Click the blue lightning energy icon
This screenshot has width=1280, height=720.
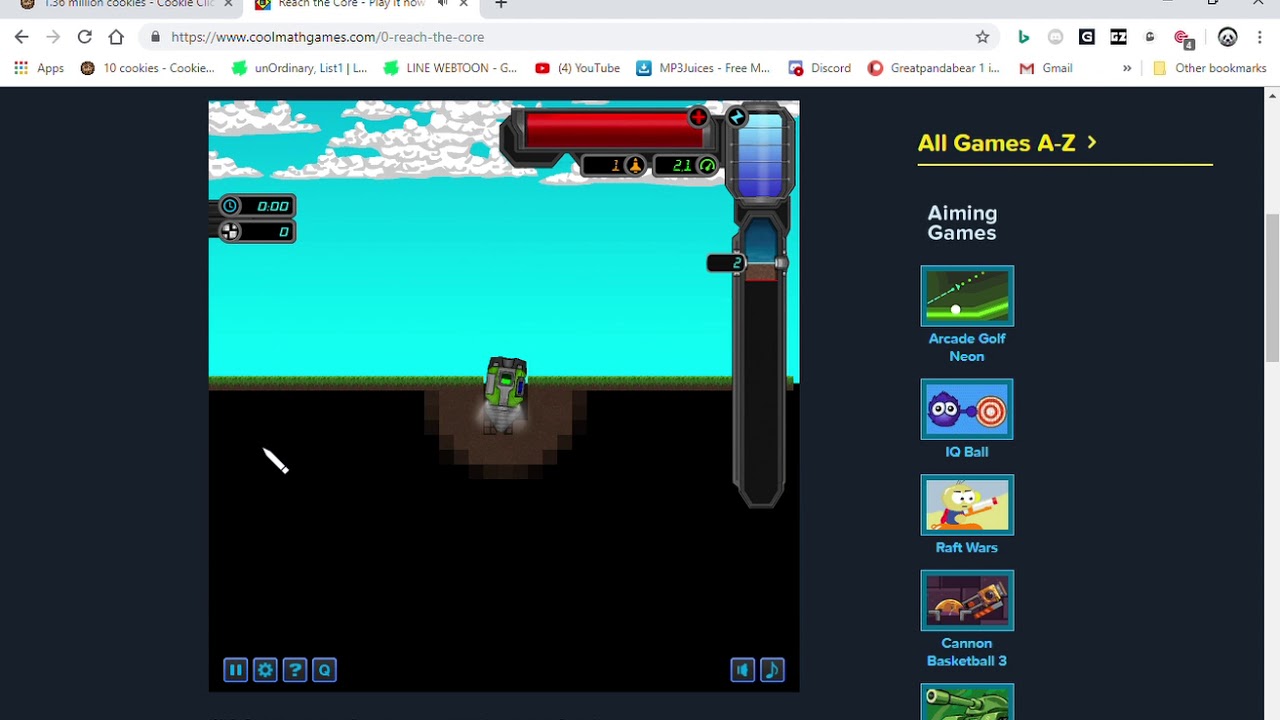click(x=737, y=118)
